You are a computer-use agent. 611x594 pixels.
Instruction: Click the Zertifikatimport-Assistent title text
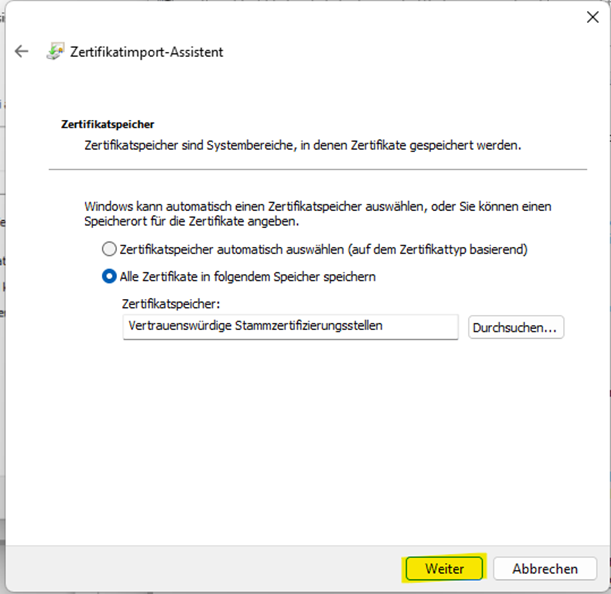(147, 52)
